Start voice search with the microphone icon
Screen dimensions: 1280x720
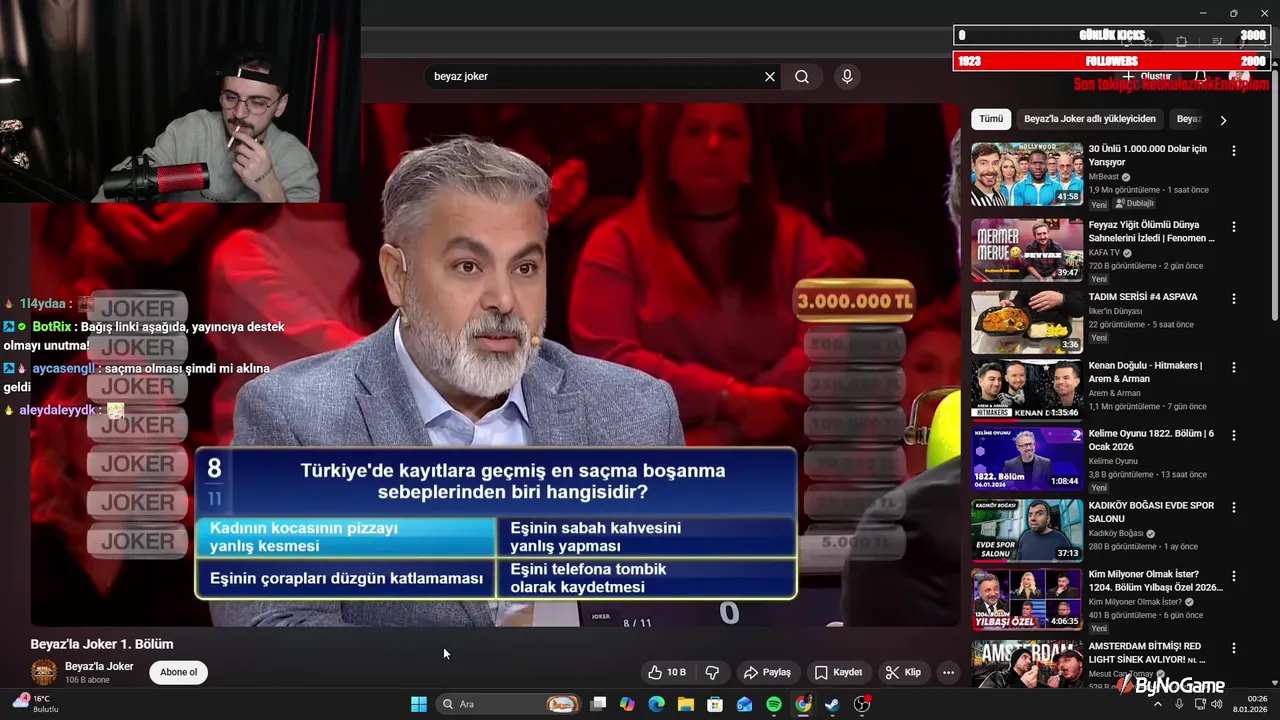(847, 77)
